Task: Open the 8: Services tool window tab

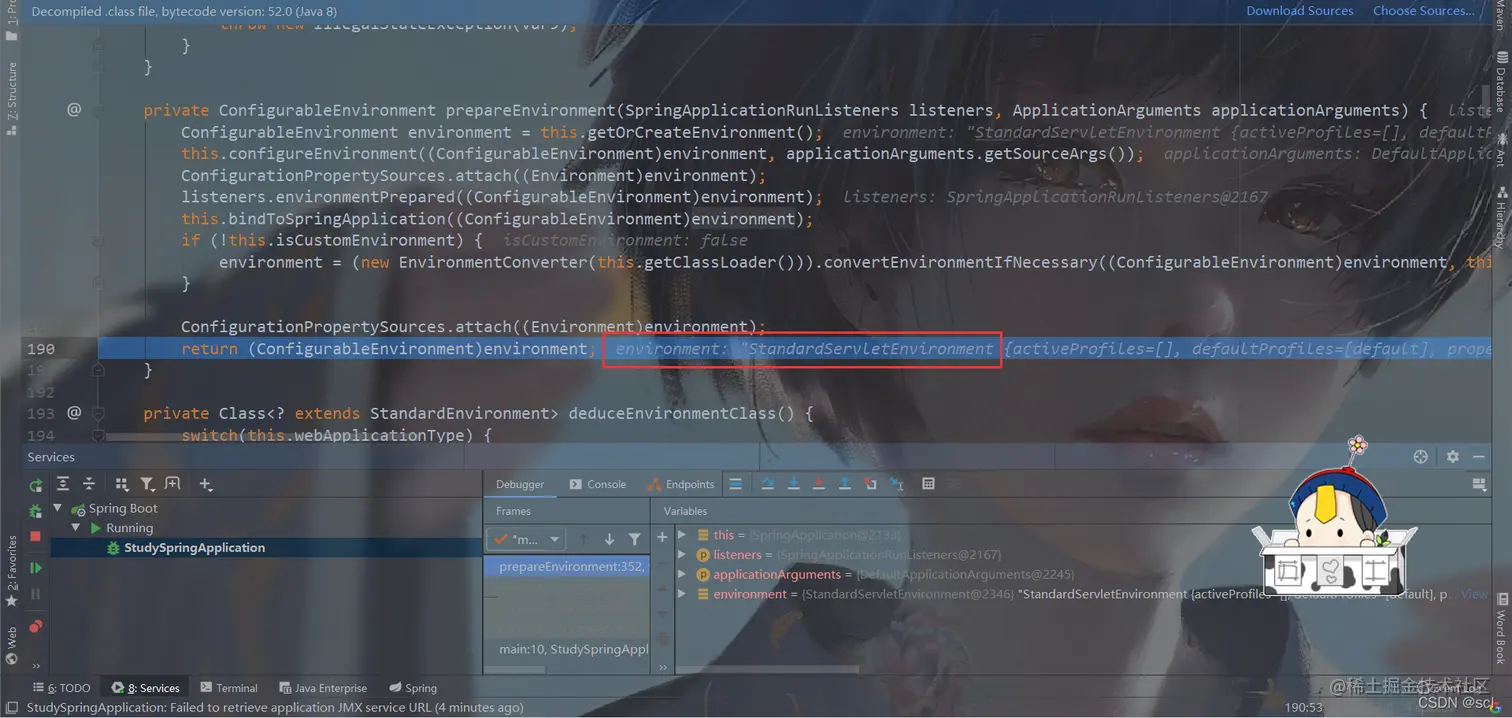Action: (146, 688)
